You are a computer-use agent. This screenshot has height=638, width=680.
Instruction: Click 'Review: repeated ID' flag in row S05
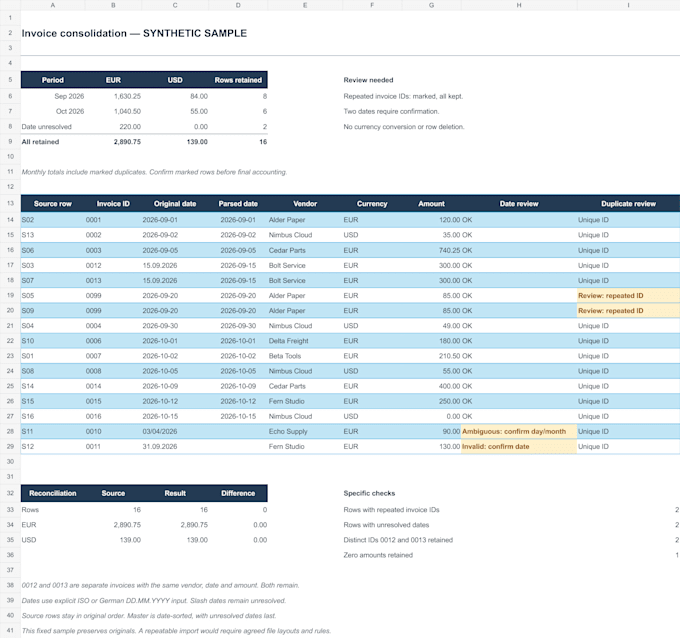pos(628,295)
